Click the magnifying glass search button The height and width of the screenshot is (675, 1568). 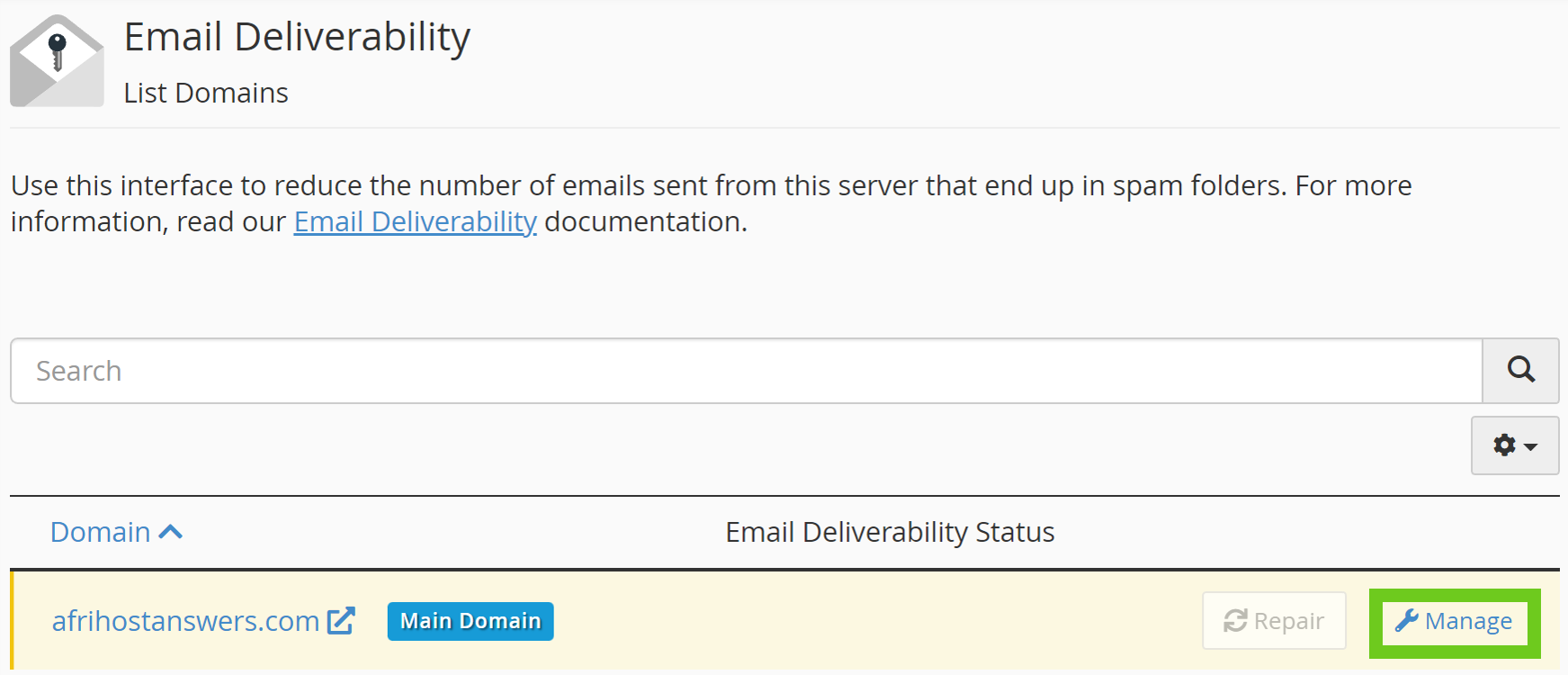(1520, 370)
